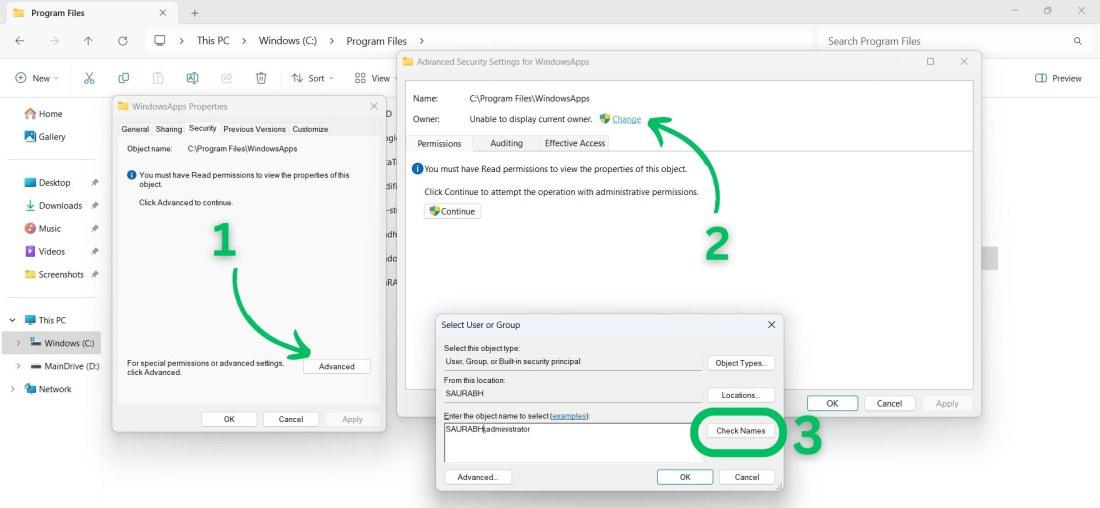Click the Locations button

(x=741, y=395)
